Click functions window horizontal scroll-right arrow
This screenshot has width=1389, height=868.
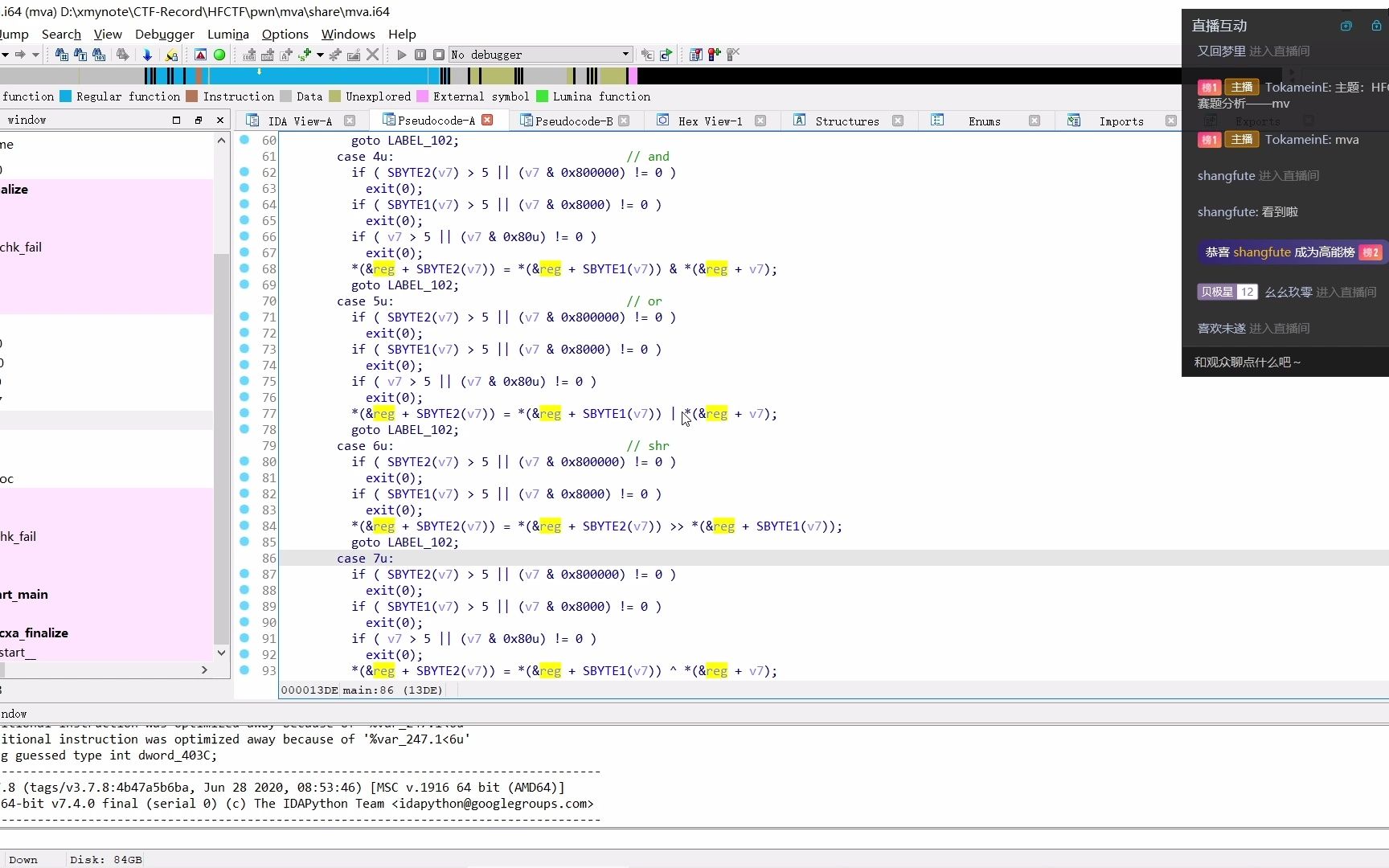point(204,669)
